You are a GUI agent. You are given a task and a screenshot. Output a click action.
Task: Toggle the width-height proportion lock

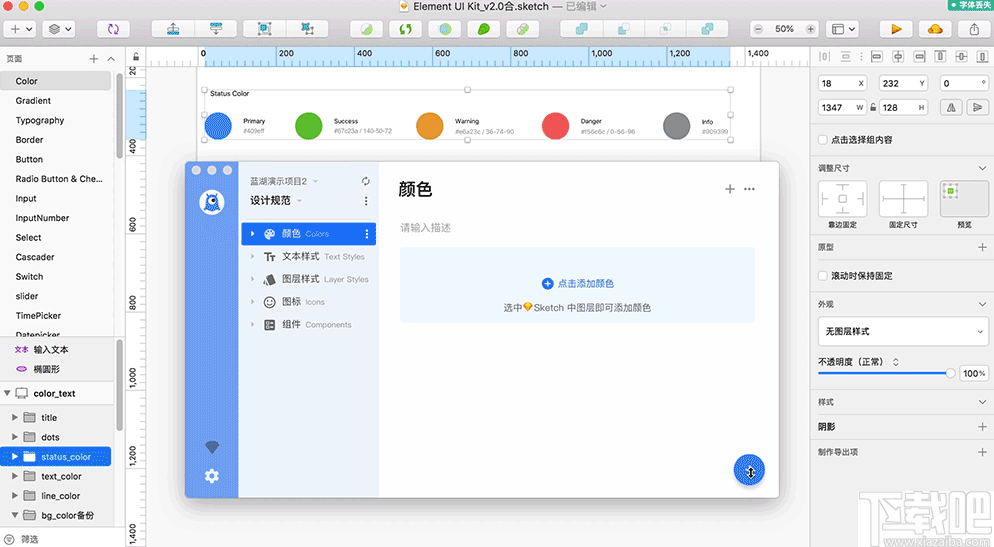point(873,108)
